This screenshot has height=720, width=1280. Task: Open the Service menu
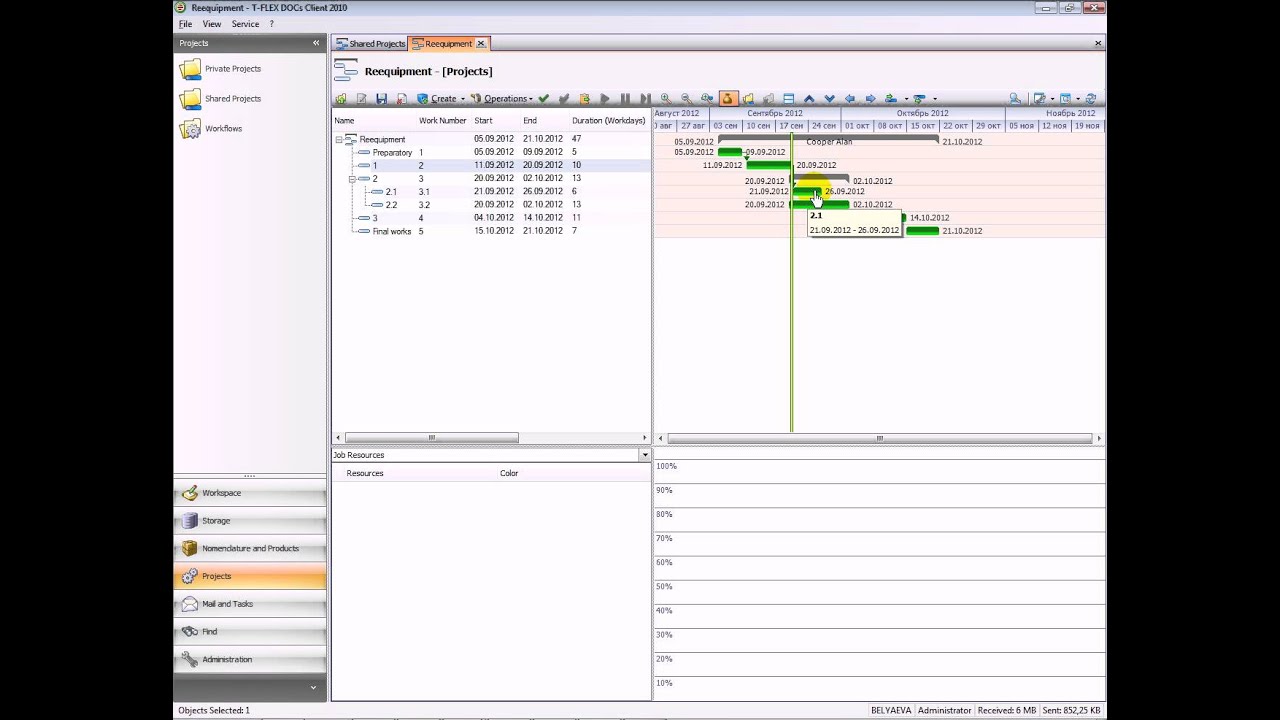(245, 24)
